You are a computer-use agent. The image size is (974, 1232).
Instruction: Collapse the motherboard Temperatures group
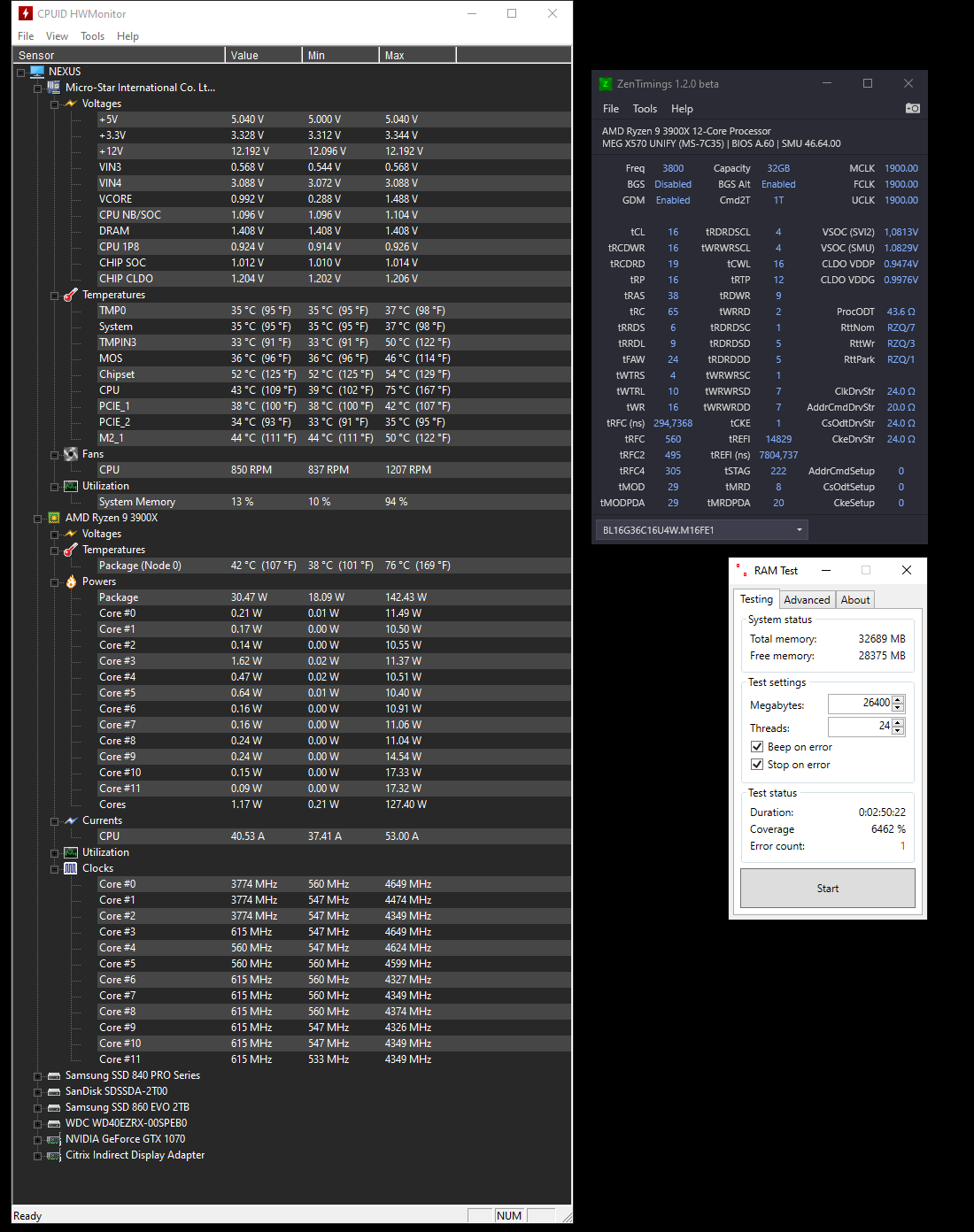pos(54,296)
